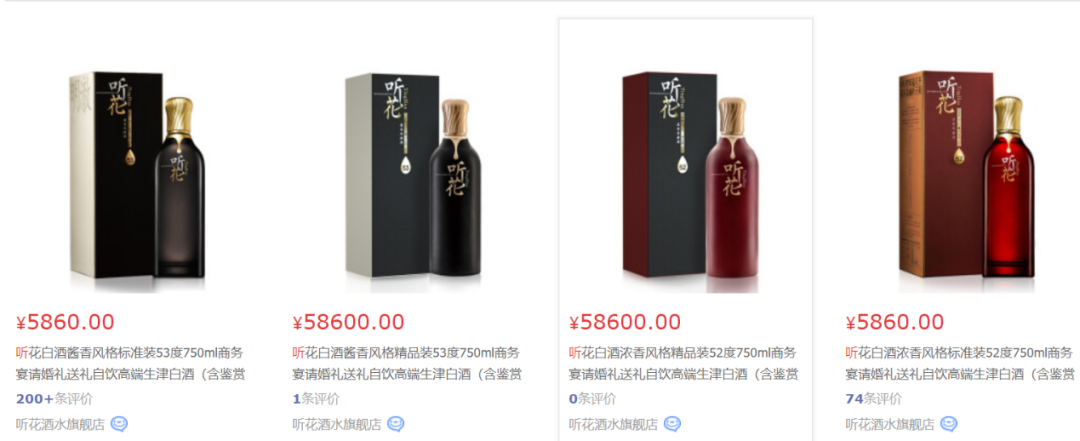Screen dimensions: 1080x441
Task: Open 听花白酒酱香风格标准装53度 title link
Action: [130, 364]
